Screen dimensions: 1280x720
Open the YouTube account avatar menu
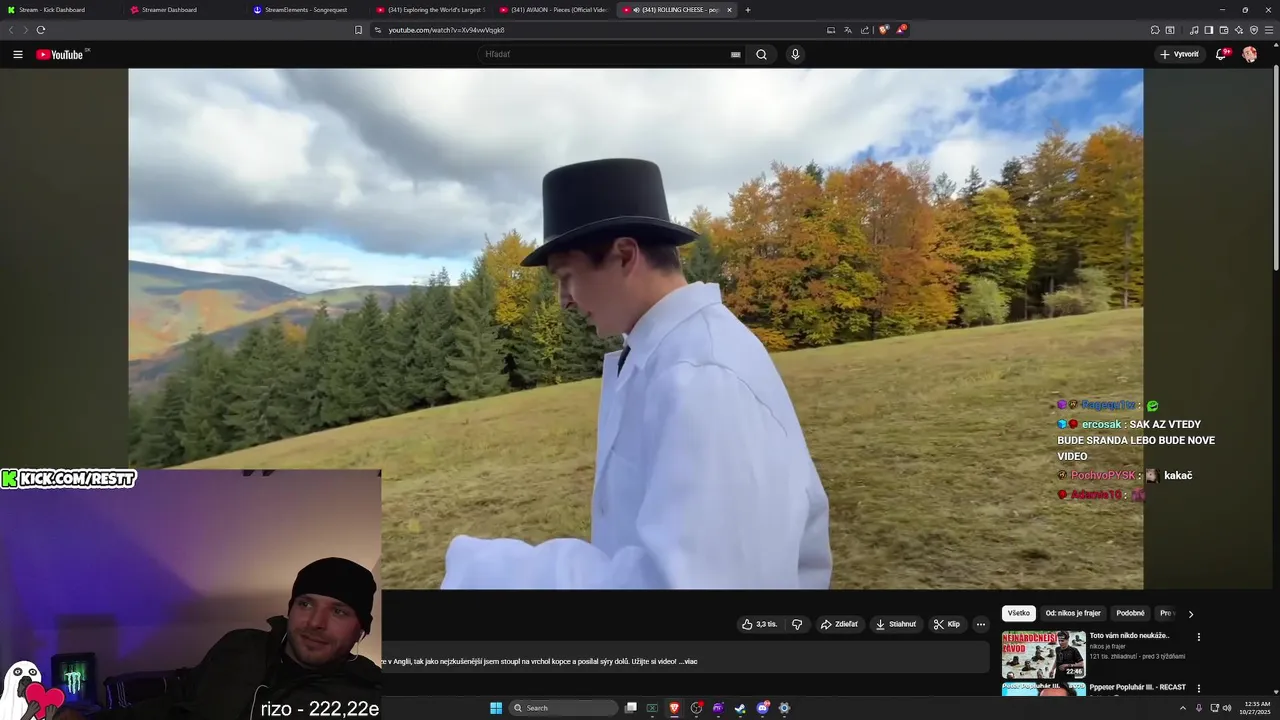(1249, 54)
